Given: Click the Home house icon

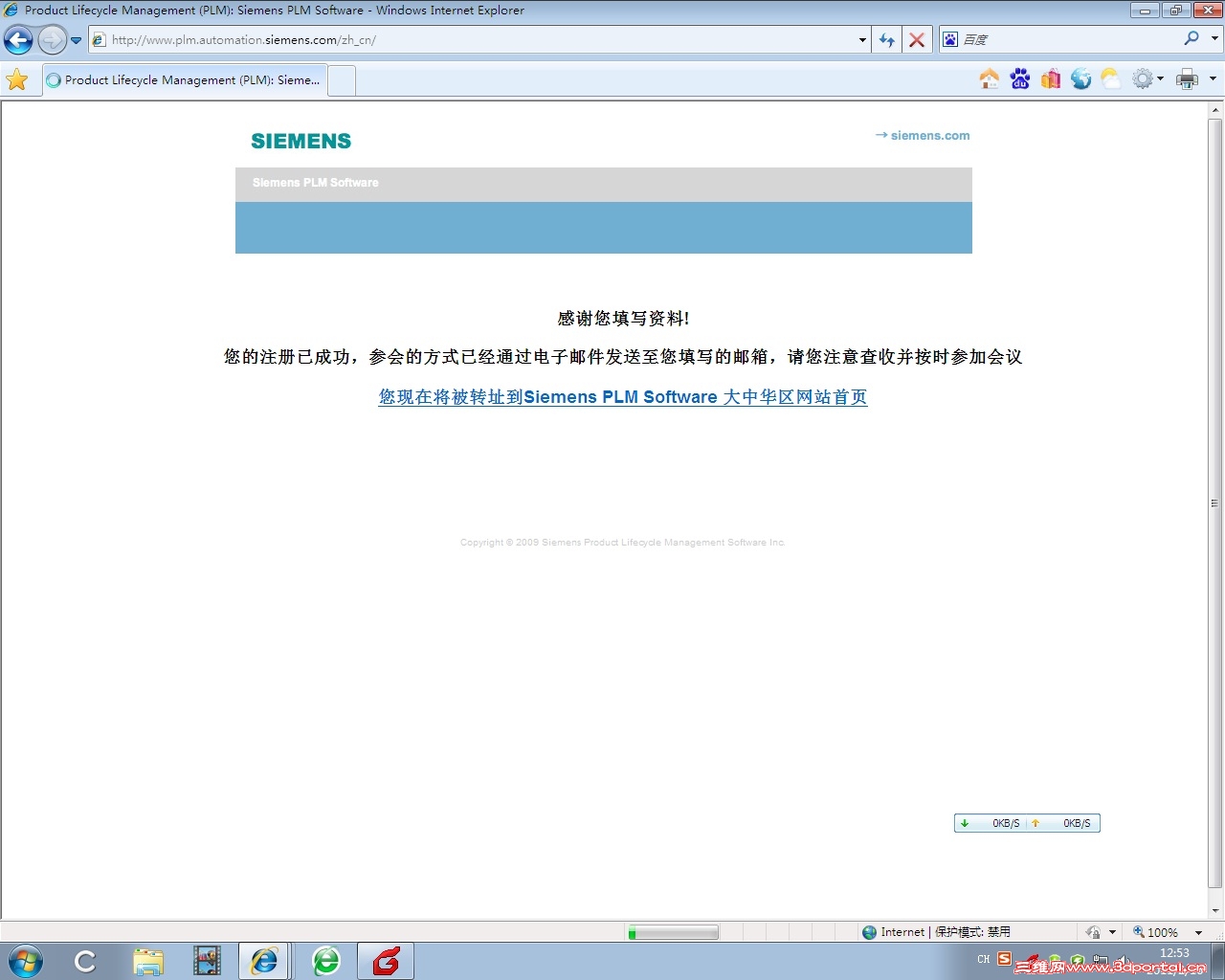Looking at the screenshot, I should [990, 78].
